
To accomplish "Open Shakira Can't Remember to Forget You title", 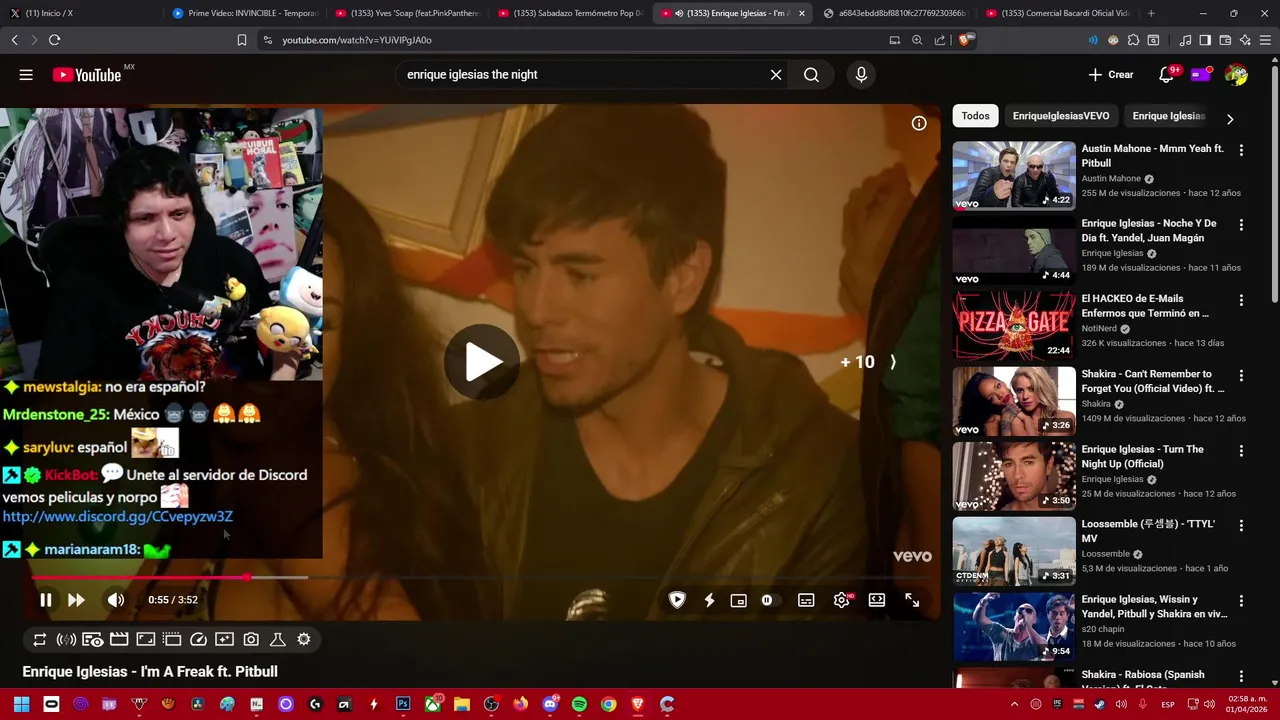I will [x=1153, y=381].
